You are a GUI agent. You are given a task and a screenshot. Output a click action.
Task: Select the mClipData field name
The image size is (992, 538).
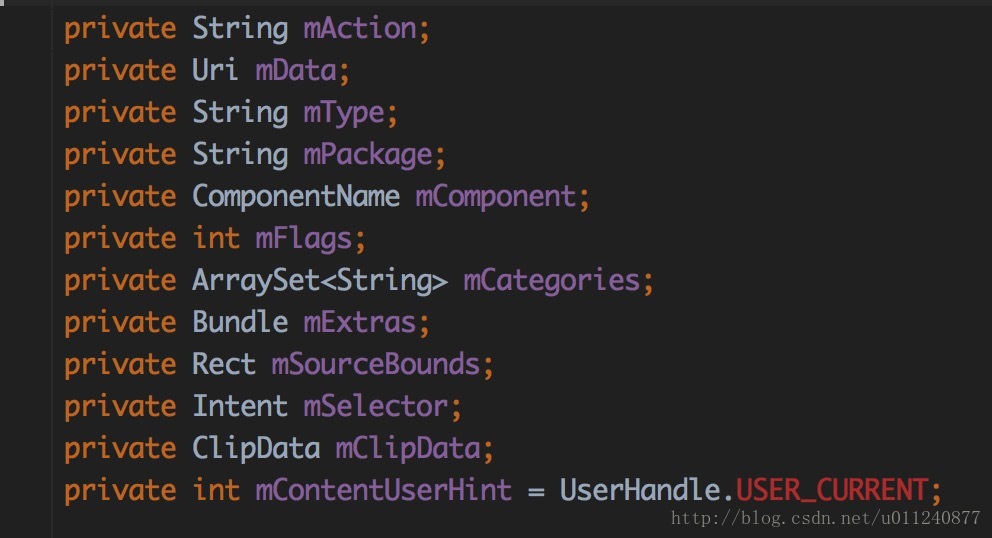pyautogui.click(x=408, y=449)
